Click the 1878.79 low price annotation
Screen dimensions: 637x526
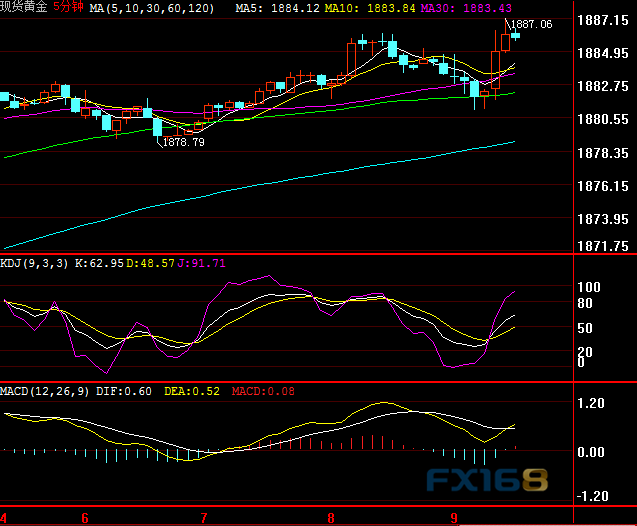click(184, 142)
